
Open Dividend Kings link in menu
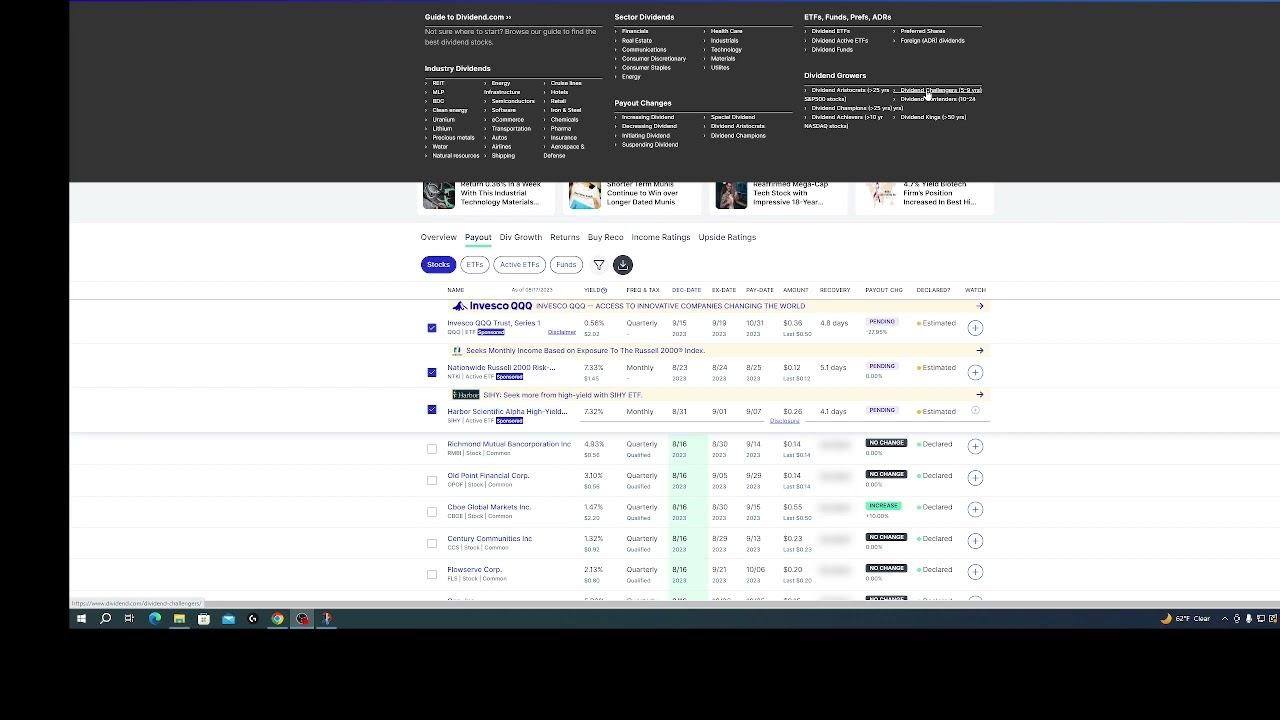point(933,117)
